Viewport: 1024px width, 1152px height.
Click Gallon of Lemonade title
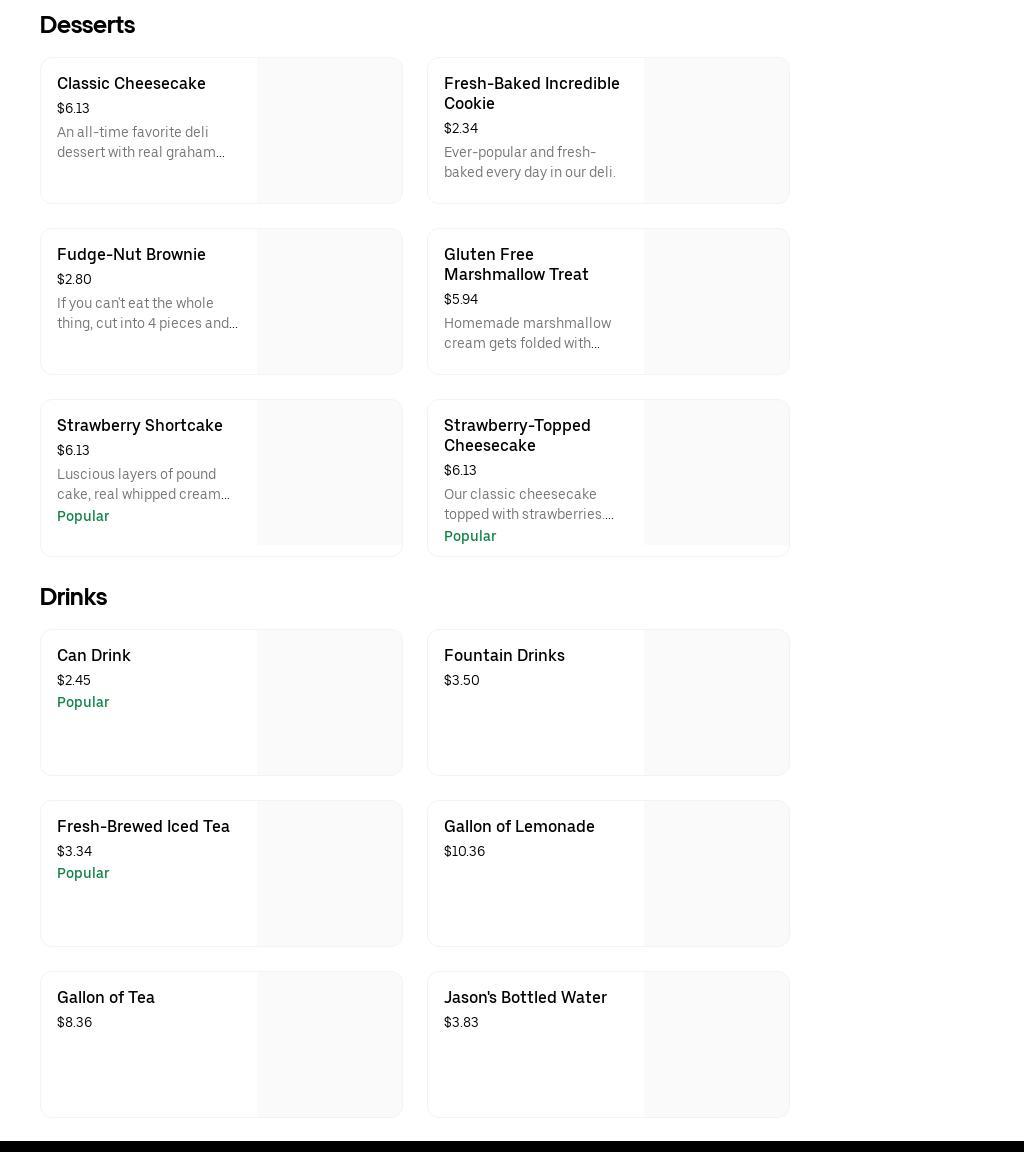click(519, 827)
